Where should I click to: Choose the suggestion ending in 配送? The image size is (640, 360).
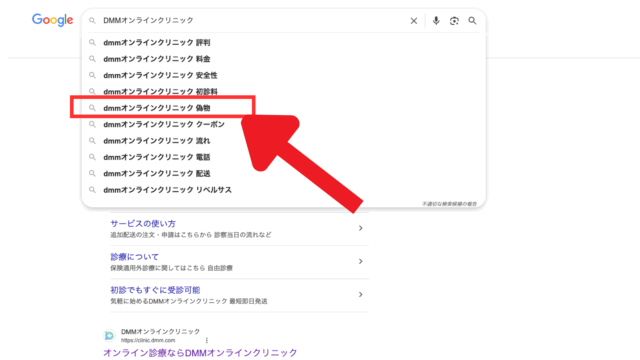click(284, 173)
